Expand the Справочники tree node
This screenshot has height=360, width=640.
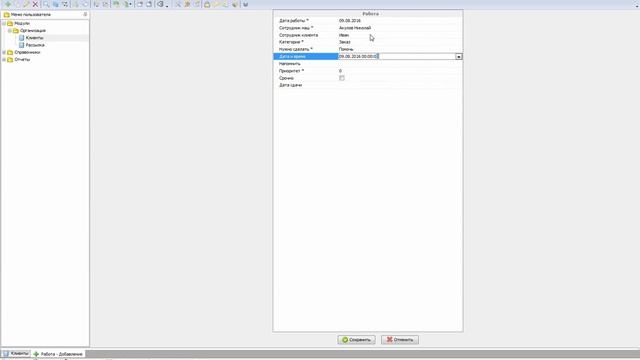tap(4, 53)
